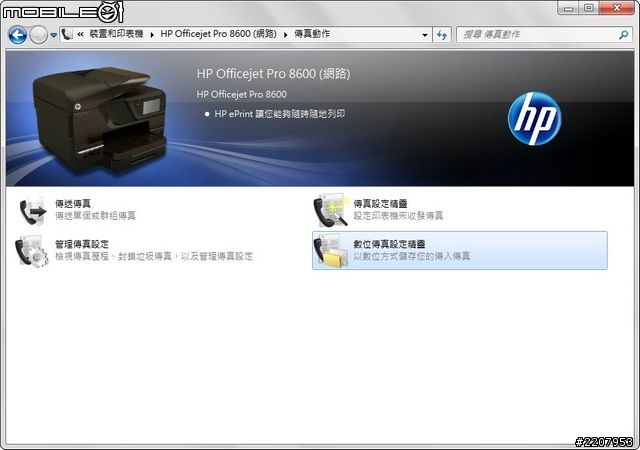Go to 裝置和印表機 breadcrumb
The image size is (640, 450).
116,34
